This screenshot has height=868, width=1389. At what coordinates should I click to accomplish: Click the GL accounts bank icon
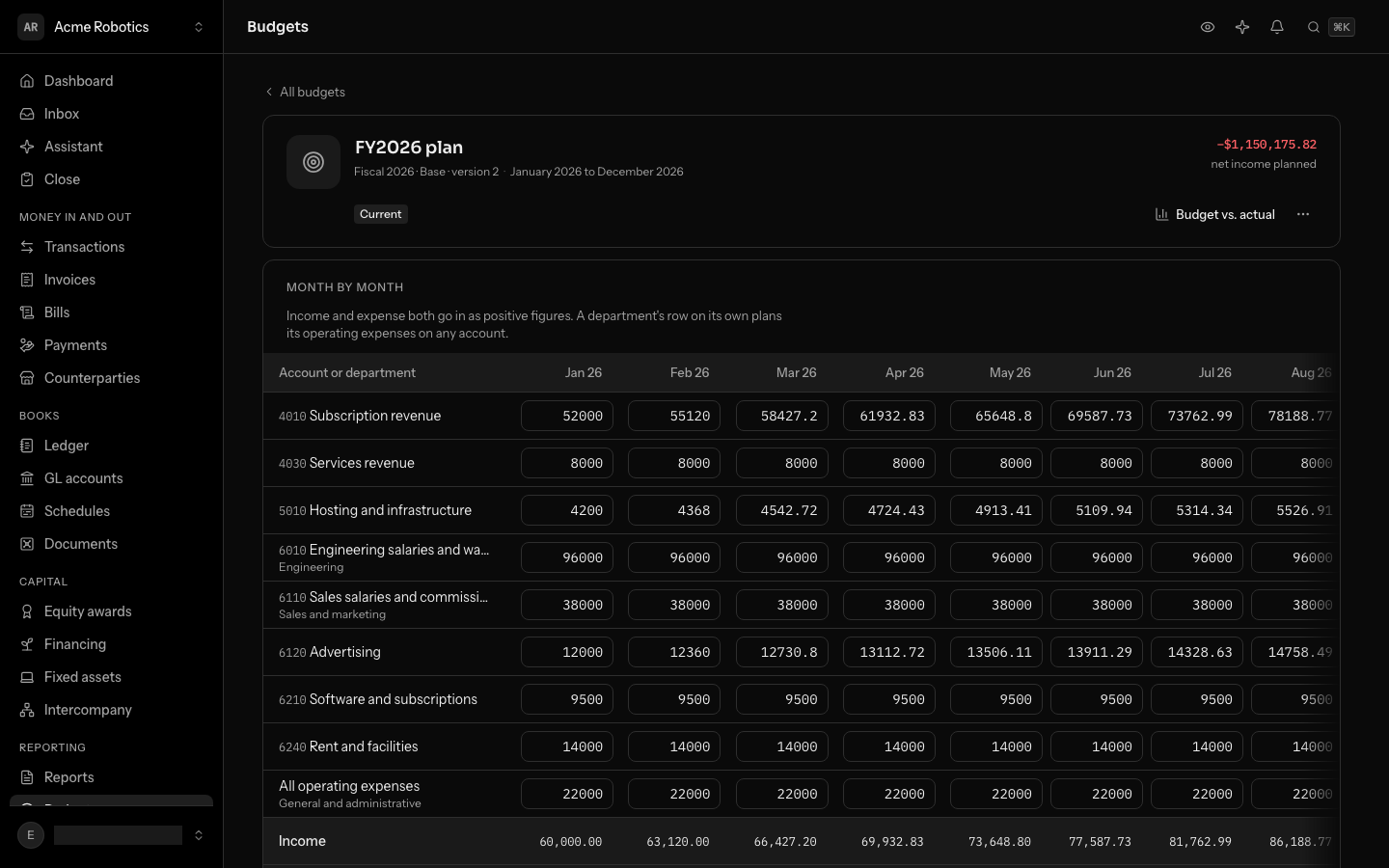click(27, 478)
